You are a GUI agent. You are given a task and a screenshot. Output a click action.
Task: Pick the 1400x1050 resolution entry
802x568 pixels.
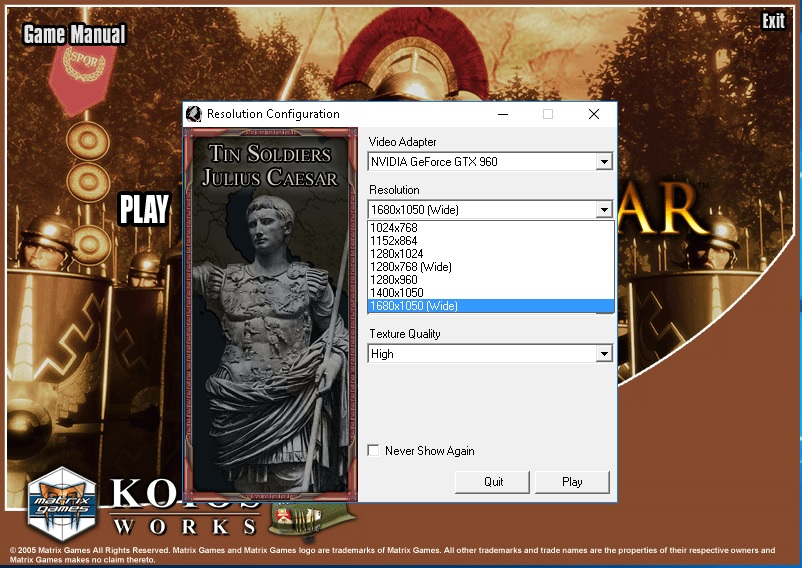click(x=491, y=293)
